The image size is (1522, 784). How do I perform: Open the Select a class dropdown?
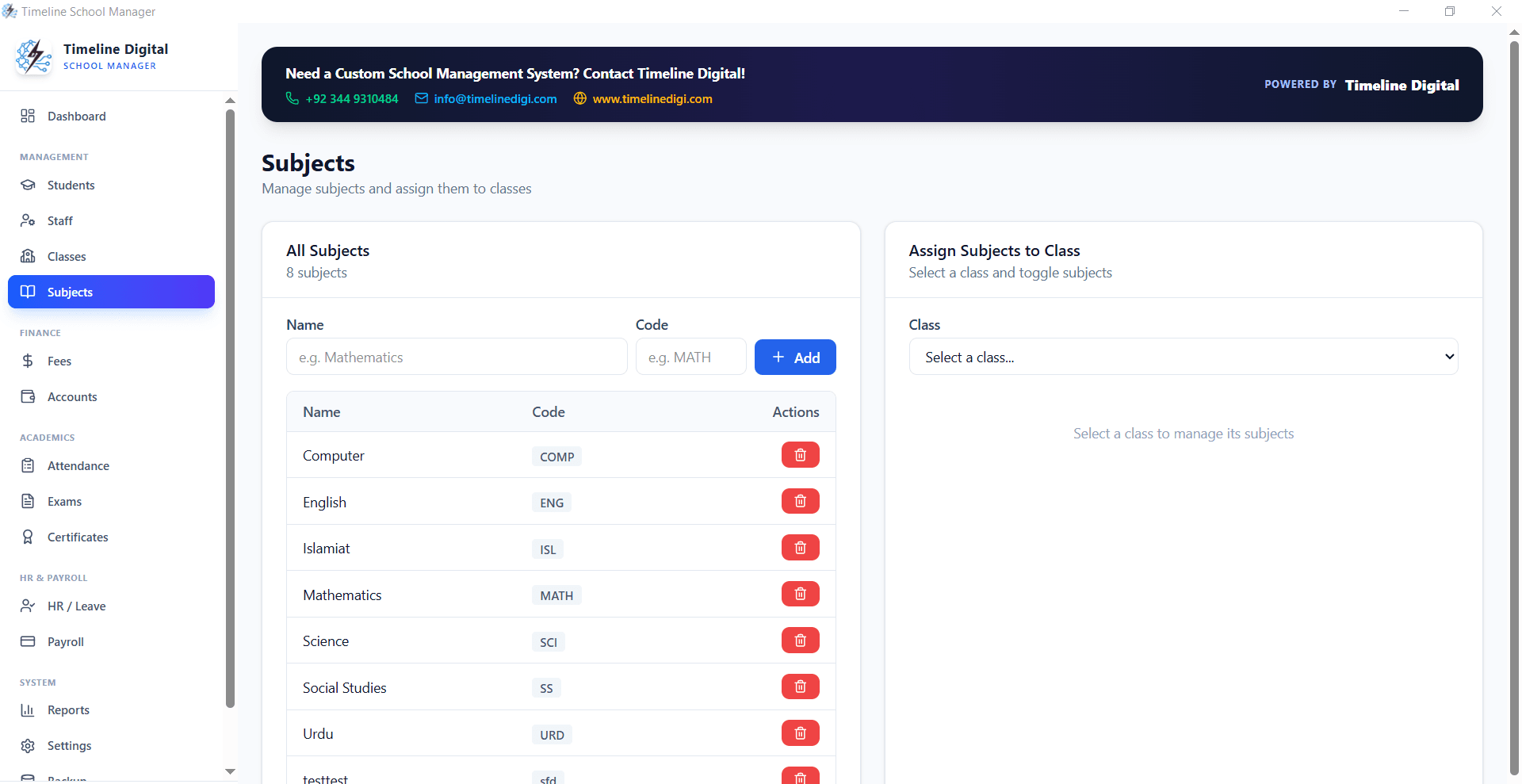click(x=1183, y=357)
